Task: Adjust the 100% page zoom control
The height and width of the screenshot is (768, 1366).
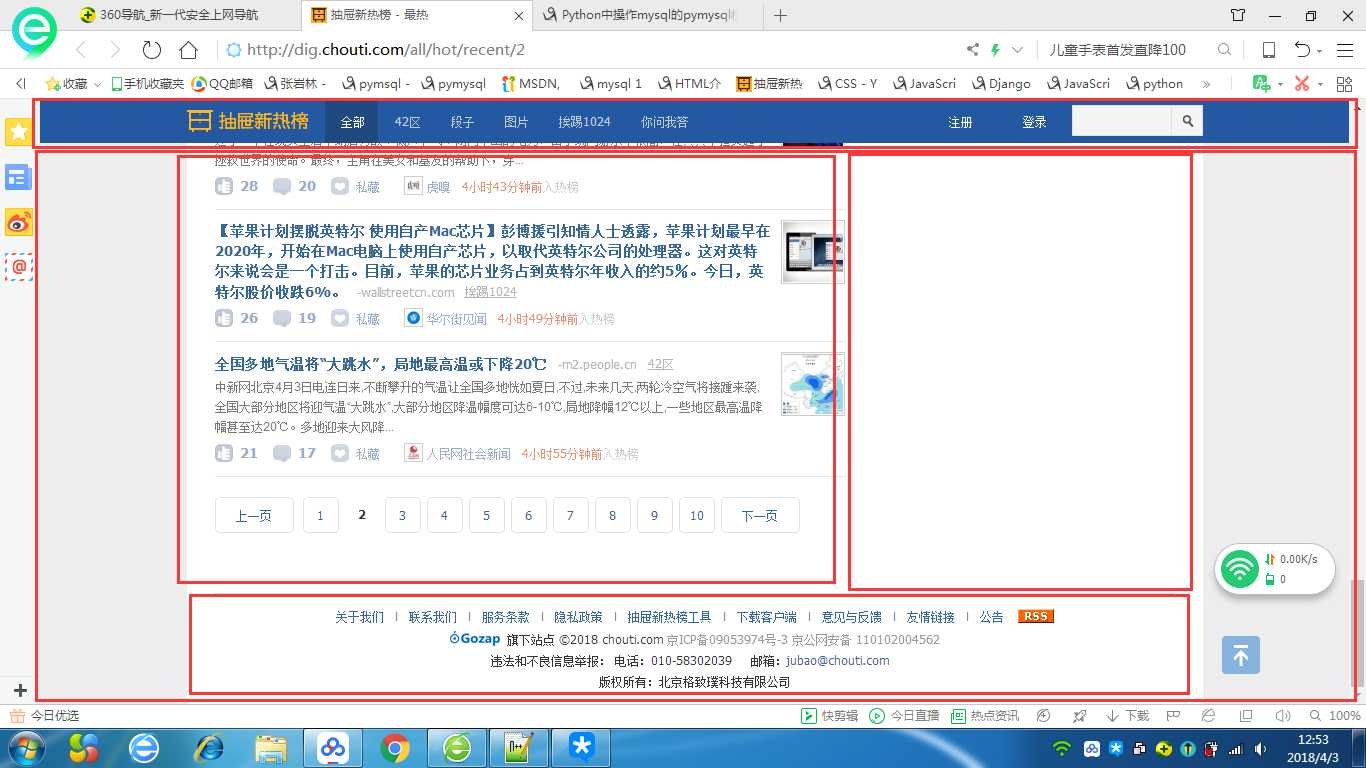Action: 1344,715
